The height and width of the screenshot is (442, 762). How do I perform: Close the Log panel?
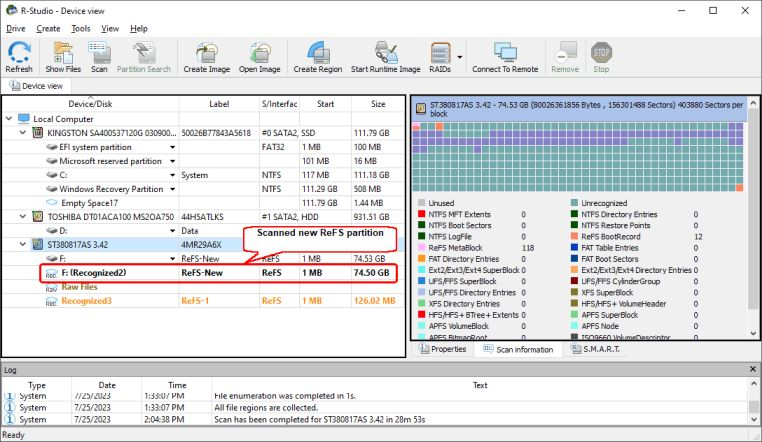(753, 370)
